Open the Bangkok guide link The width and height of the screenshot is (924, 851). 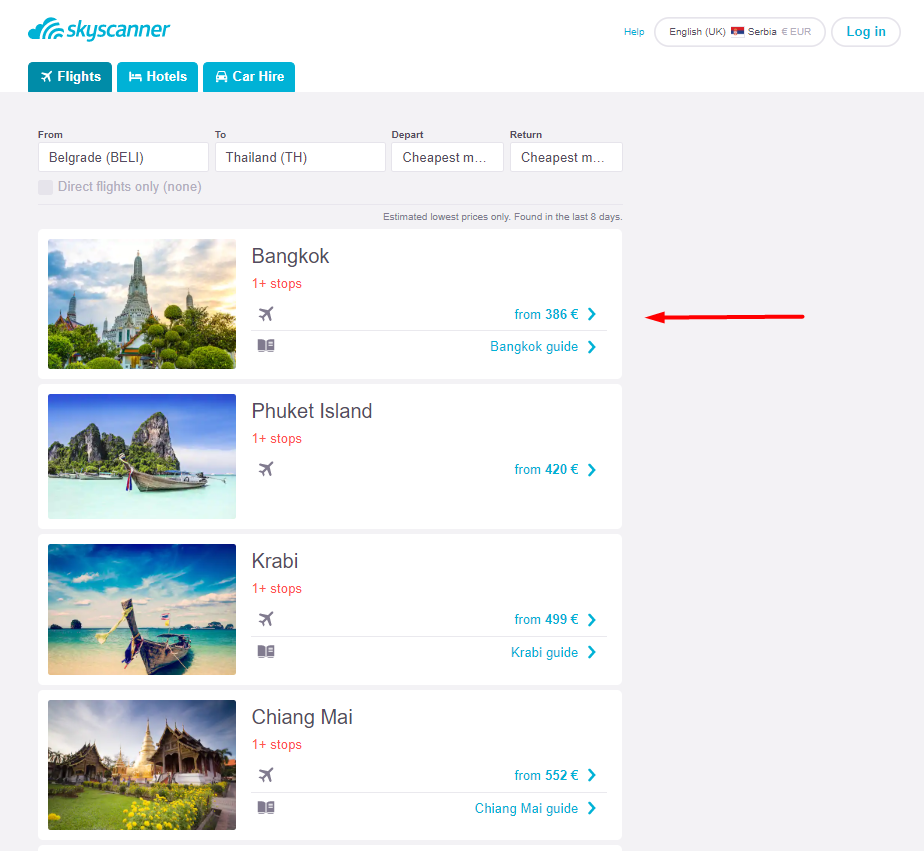click(534, 347)
